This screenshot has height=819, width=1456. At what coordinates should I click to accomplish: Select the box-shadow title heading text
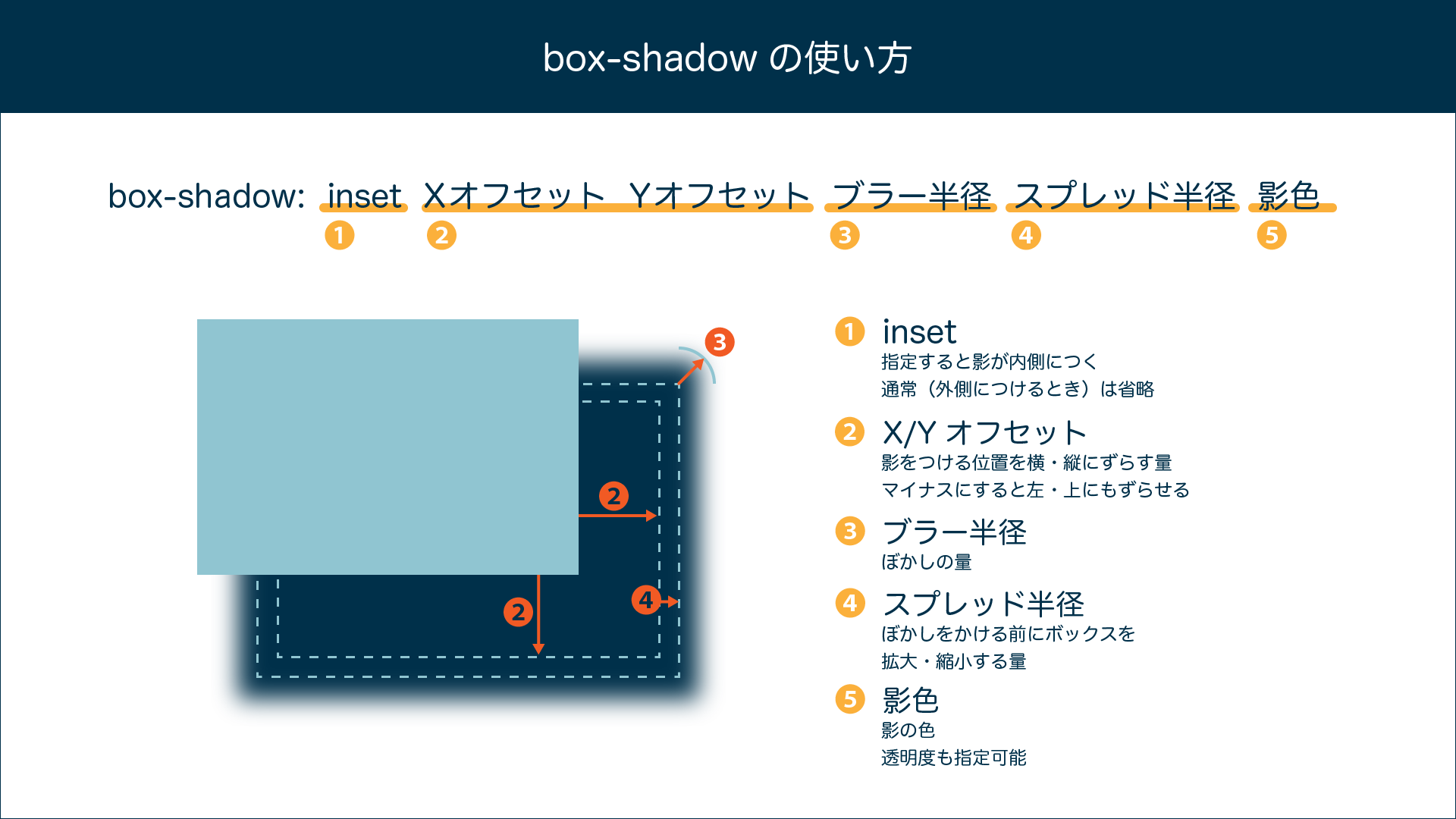[728, 48]
